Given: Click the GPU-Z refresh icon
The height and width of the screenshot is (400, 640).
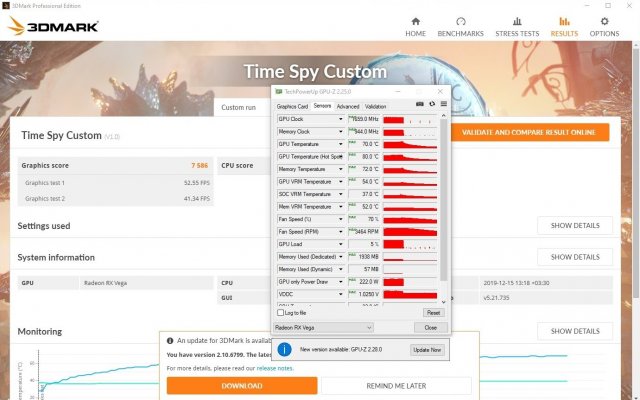Looking at the screenshot, I should coord(431,104).
